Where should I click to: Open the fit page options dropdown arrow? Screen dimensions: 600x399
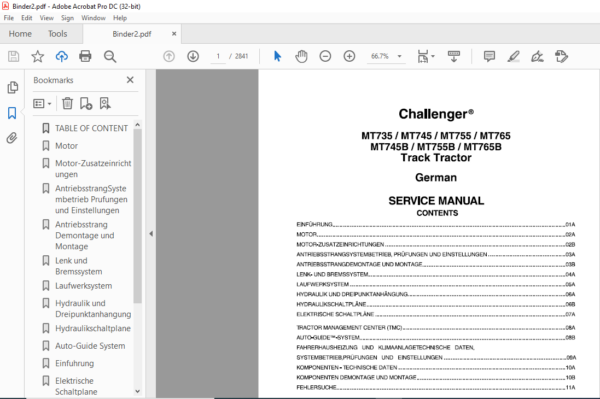tap(433, 56)
